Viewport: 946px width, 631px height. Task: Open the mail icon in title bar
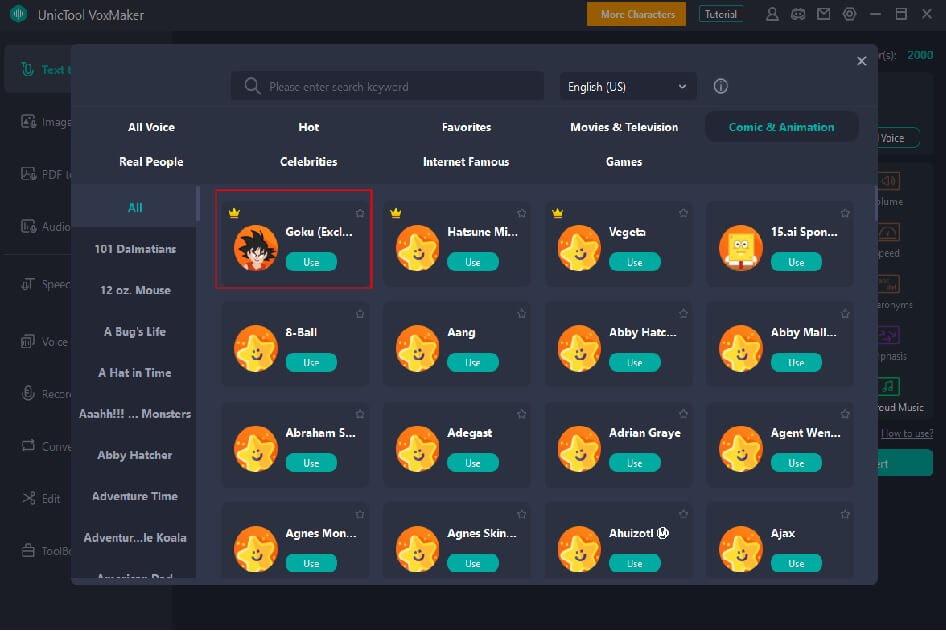click(x=824, y=14)
